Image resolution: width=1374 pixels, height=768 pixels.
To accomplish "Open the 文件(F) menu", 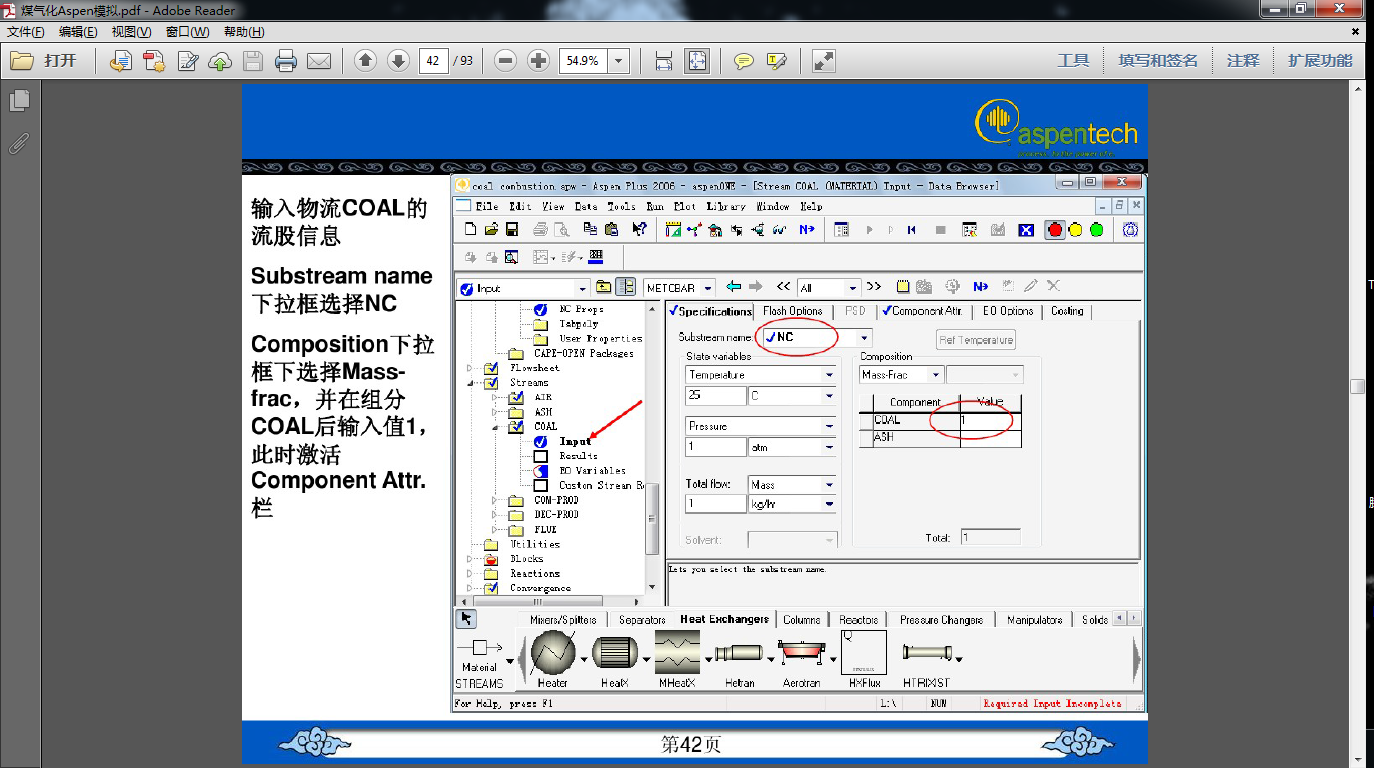I will click(26, 32).
